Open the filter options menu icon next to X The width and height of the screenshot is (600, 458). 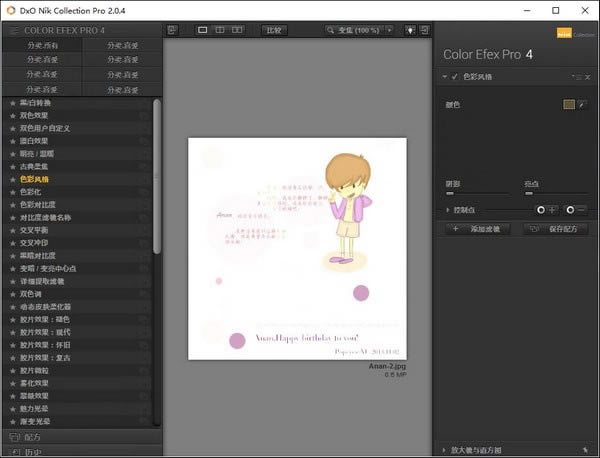577,77
